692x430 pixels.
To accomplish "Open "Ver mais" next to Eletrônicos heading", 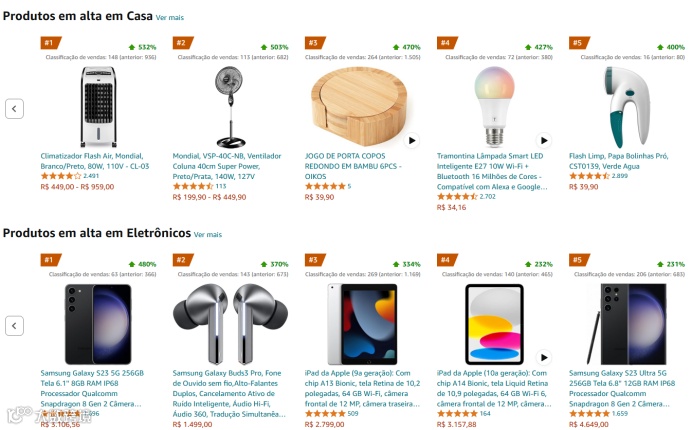I will coord(208,234).
